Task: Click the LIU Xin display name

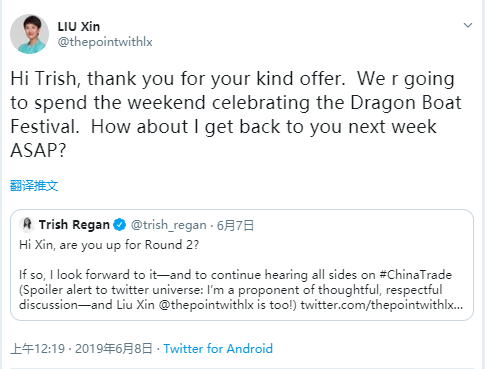Action: coord(79,27)
